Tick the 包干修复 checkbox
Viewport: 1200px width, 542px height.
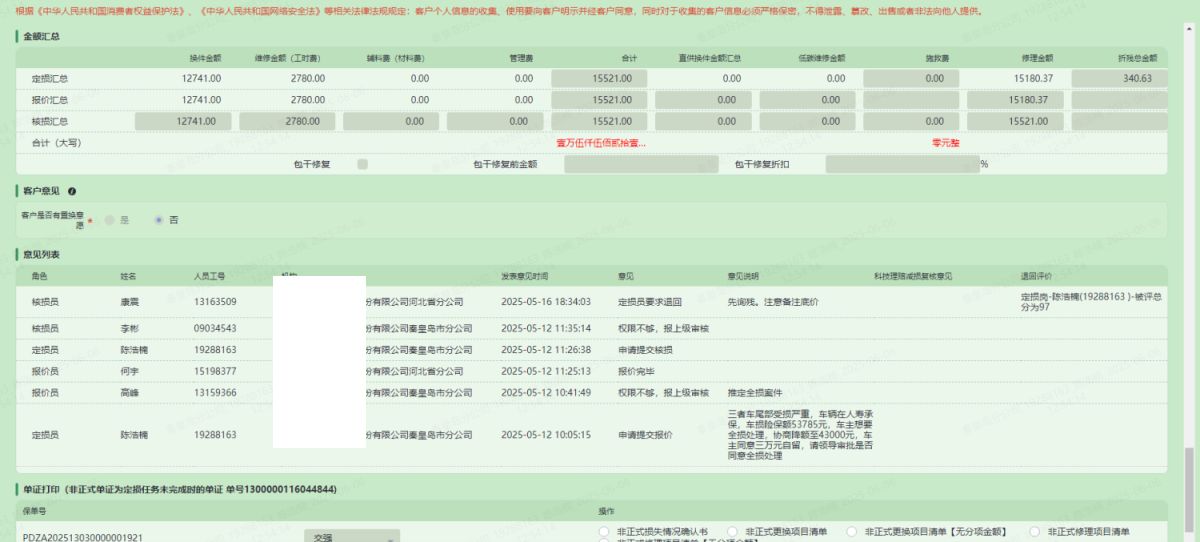[x=362, y=164]
